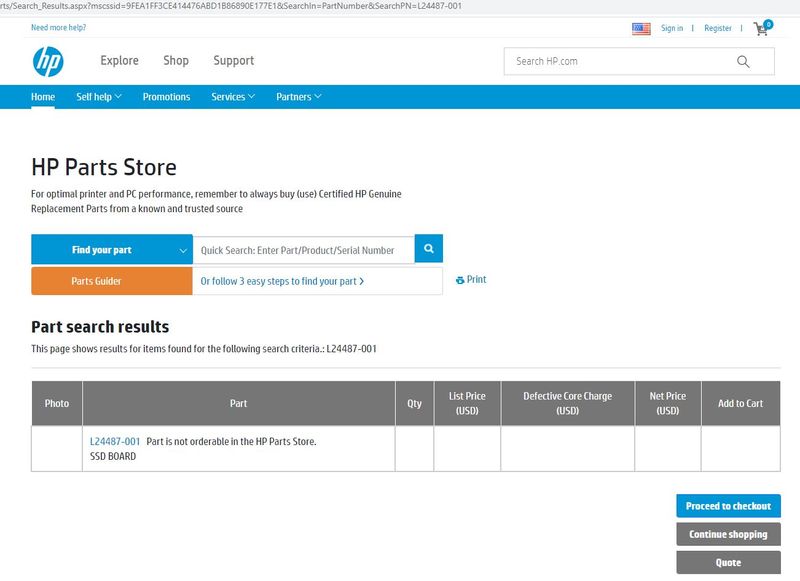
Task: Click the Print icon link
Action: [471, 280]
